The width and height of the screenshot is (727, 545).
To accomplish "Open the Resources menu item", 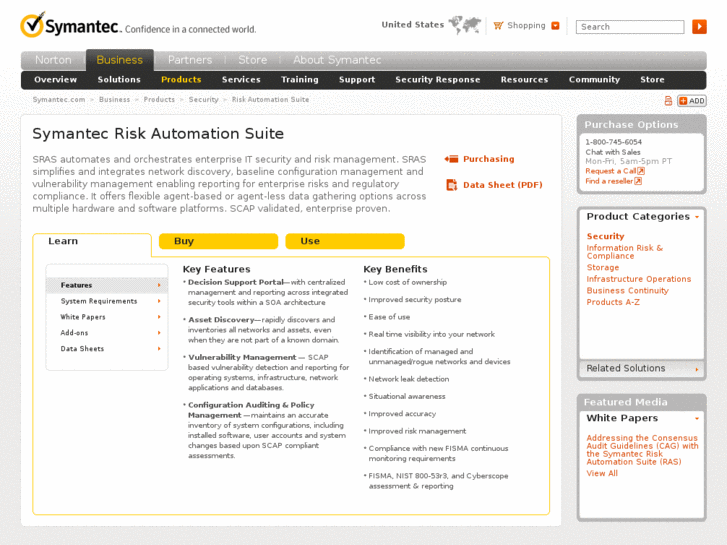I will [524, 80].
